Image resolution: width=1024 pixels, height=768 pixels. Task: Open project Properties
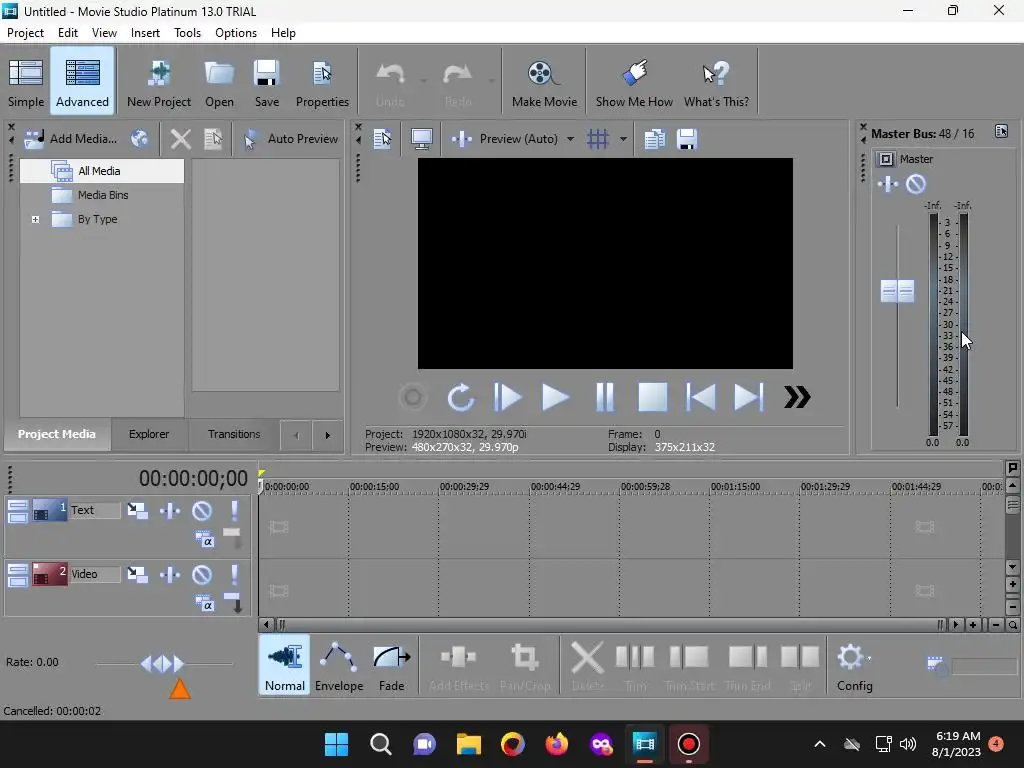pos(322,82)
